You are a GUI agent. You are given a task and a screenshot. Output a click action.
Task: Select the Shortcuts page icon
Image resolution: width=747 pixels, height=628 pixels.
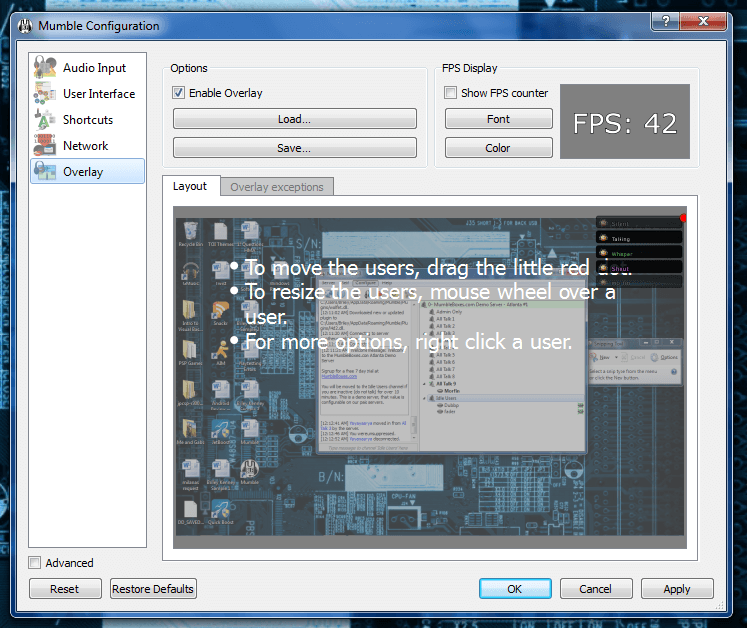45,119
